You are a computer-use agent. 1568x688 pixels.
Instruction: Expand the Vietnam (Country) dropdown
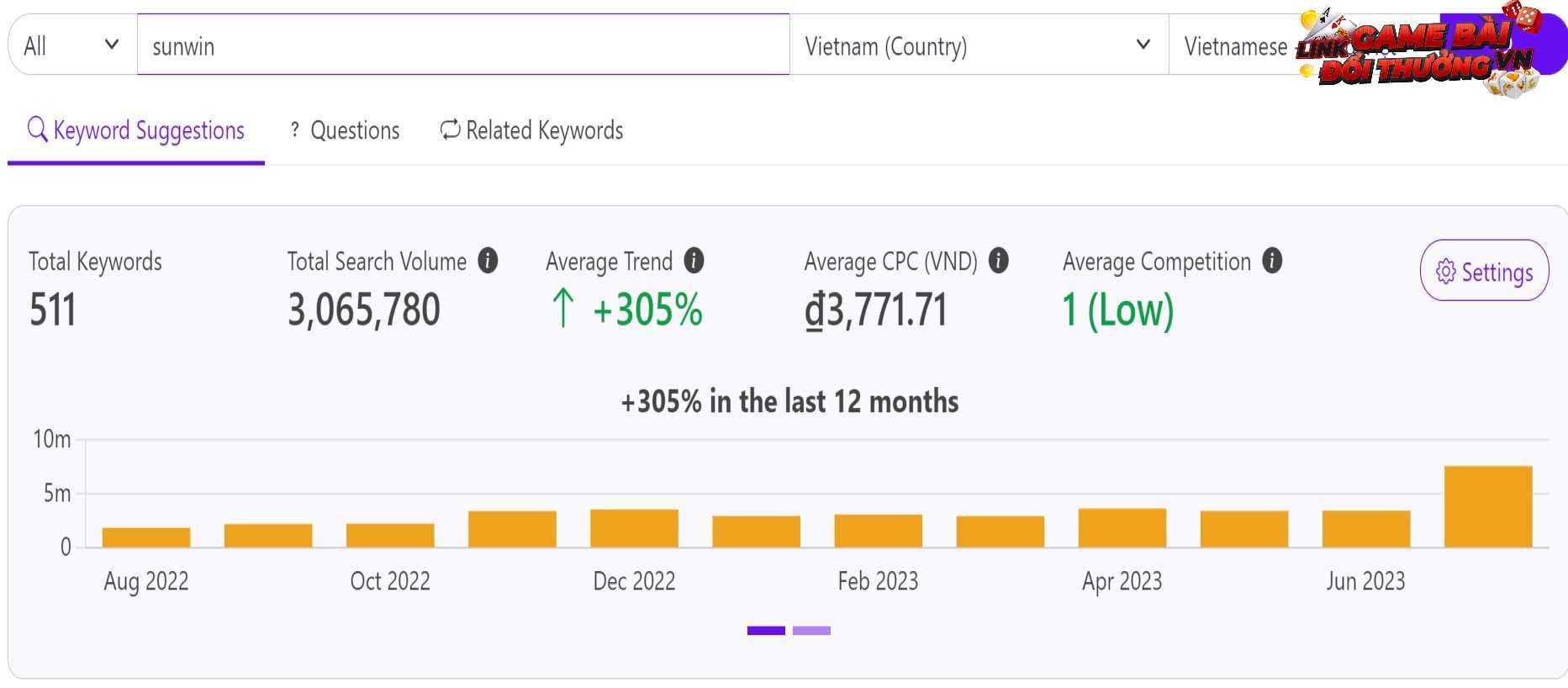(x=979, y=45)
